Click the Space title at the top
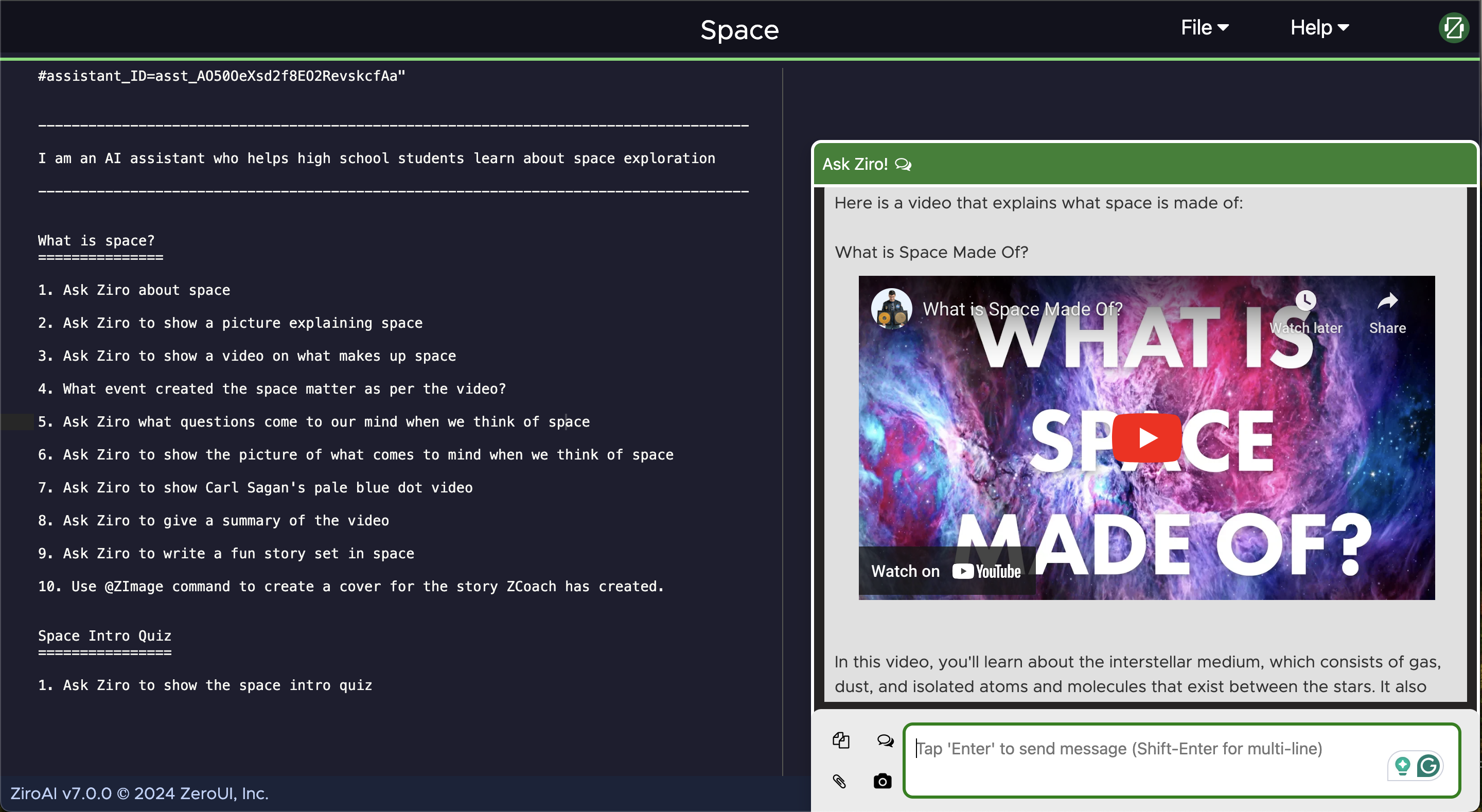 739,29
